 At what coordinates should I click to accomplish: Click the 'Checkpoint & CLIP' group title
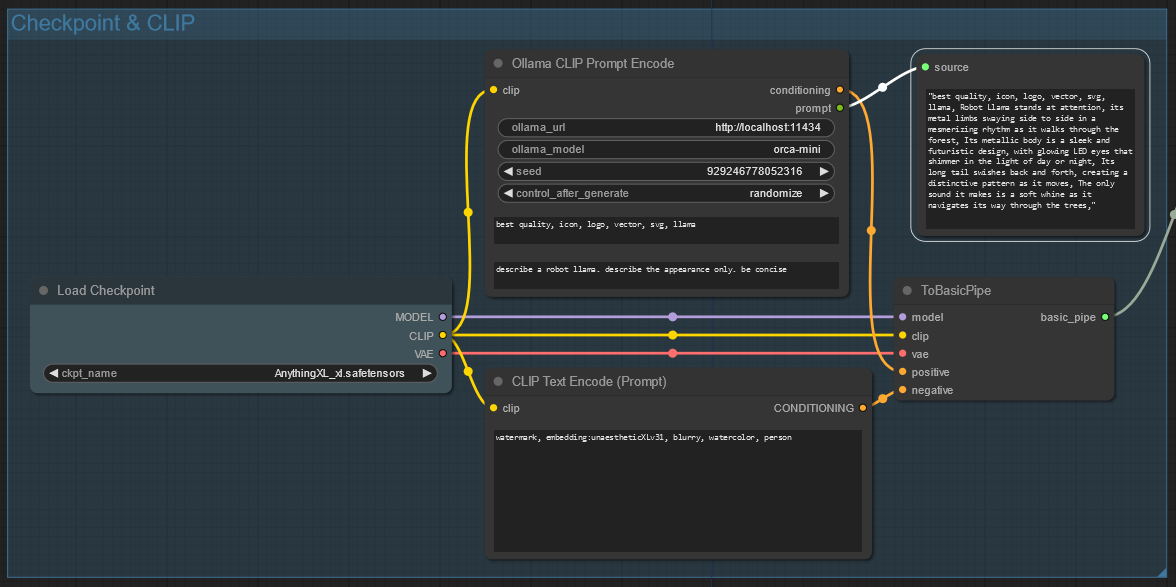[103, 23]
